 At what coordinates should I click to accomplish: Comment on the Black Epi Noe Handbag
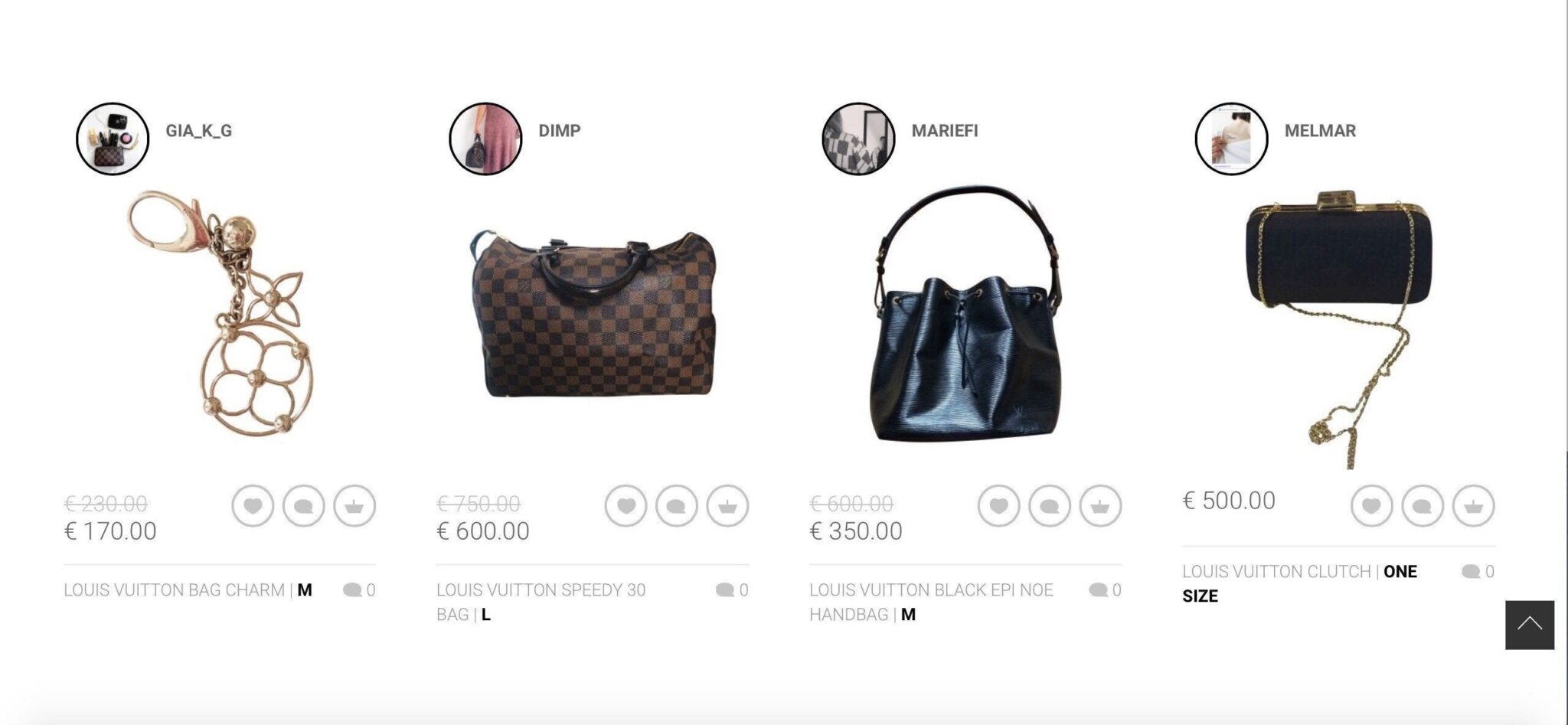1050,506
